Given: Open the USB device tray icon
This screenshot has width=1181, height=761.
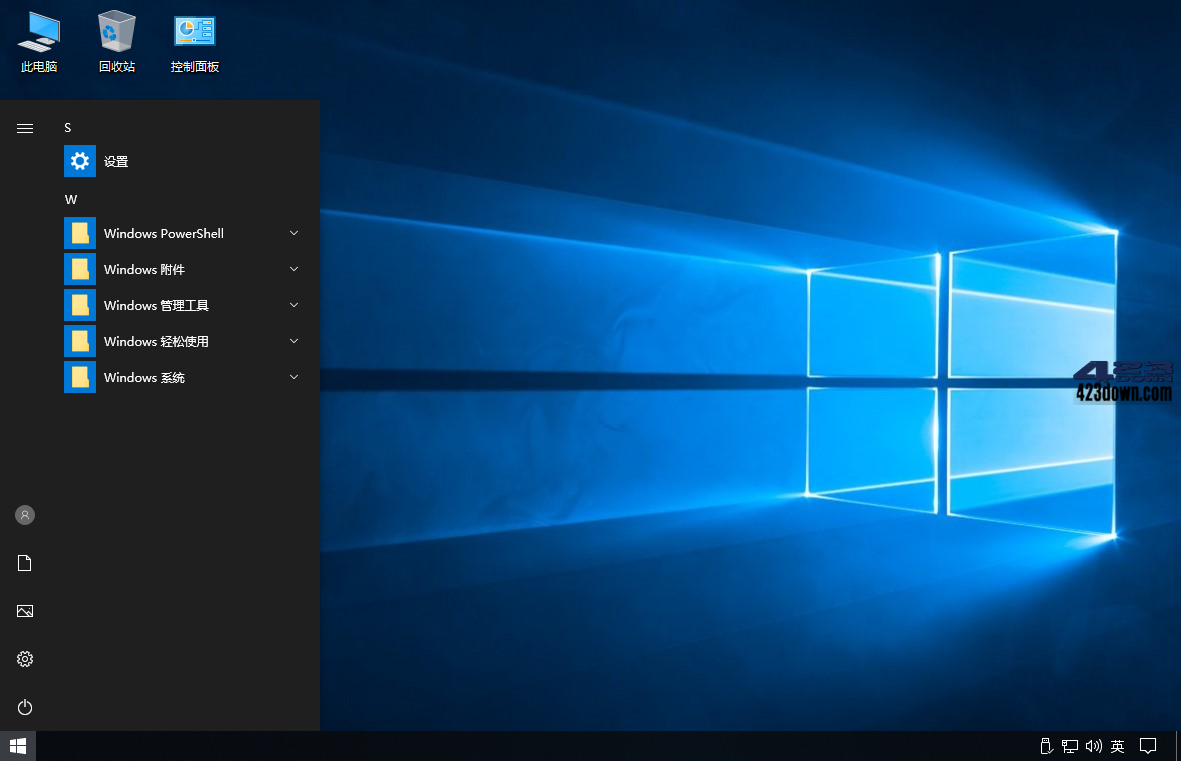Looking at the screenshot, I should click(x=1045, y=746).
